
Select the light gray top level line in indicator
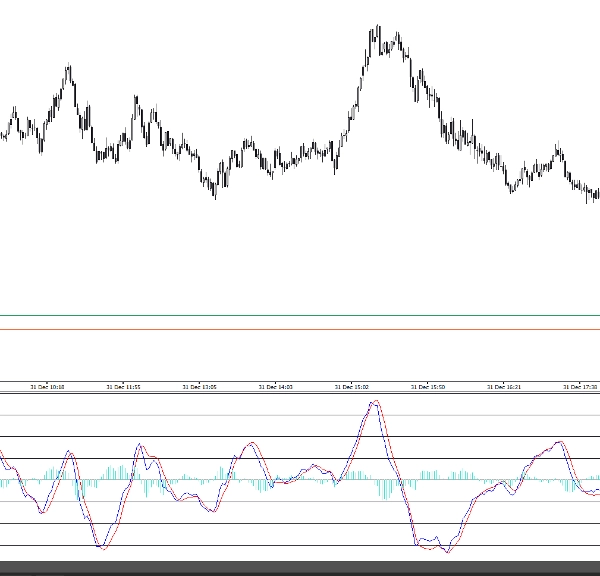click(300, 415)
